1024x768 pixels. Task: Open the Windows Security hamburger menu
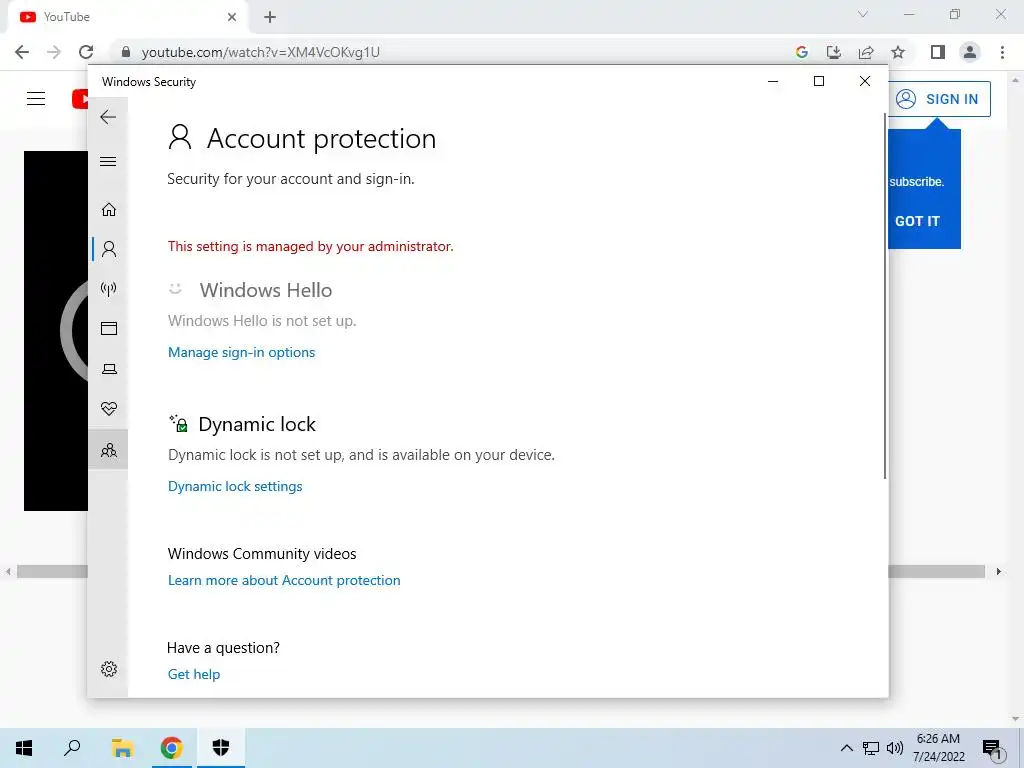point(108,161)
